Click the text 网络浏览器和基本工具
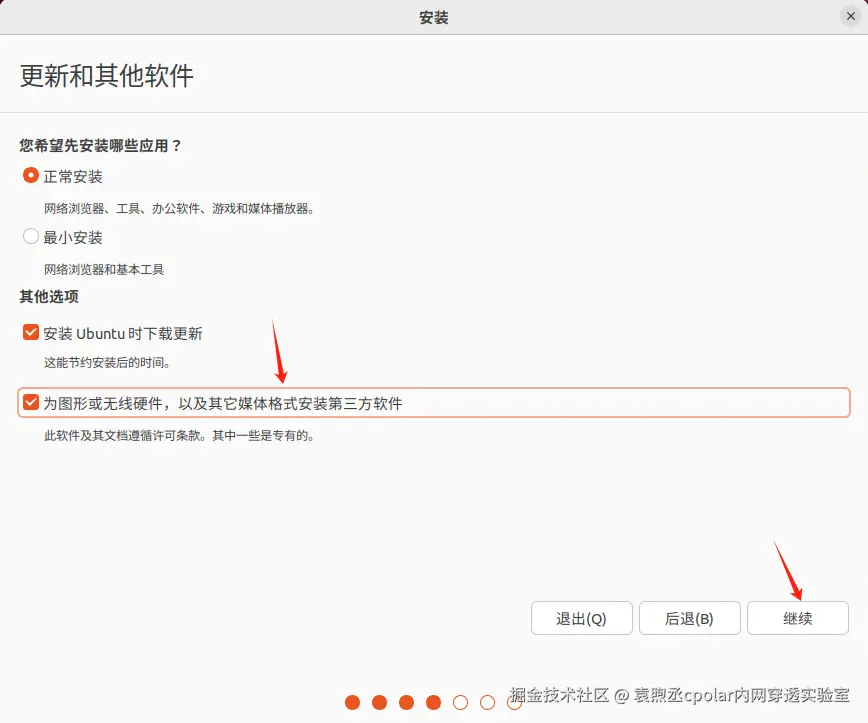This screenshot has width=868, height=723. 104,270
